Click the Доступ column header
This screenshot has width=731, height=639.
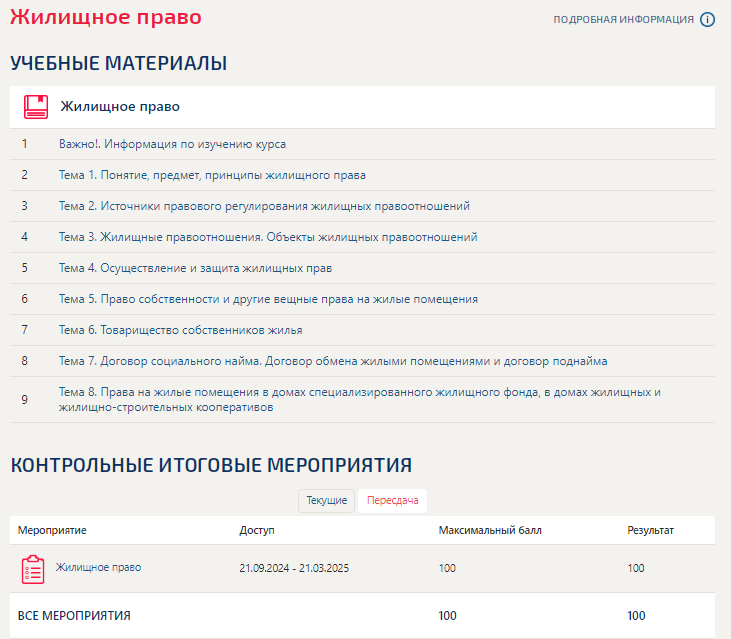coord(257,530)
